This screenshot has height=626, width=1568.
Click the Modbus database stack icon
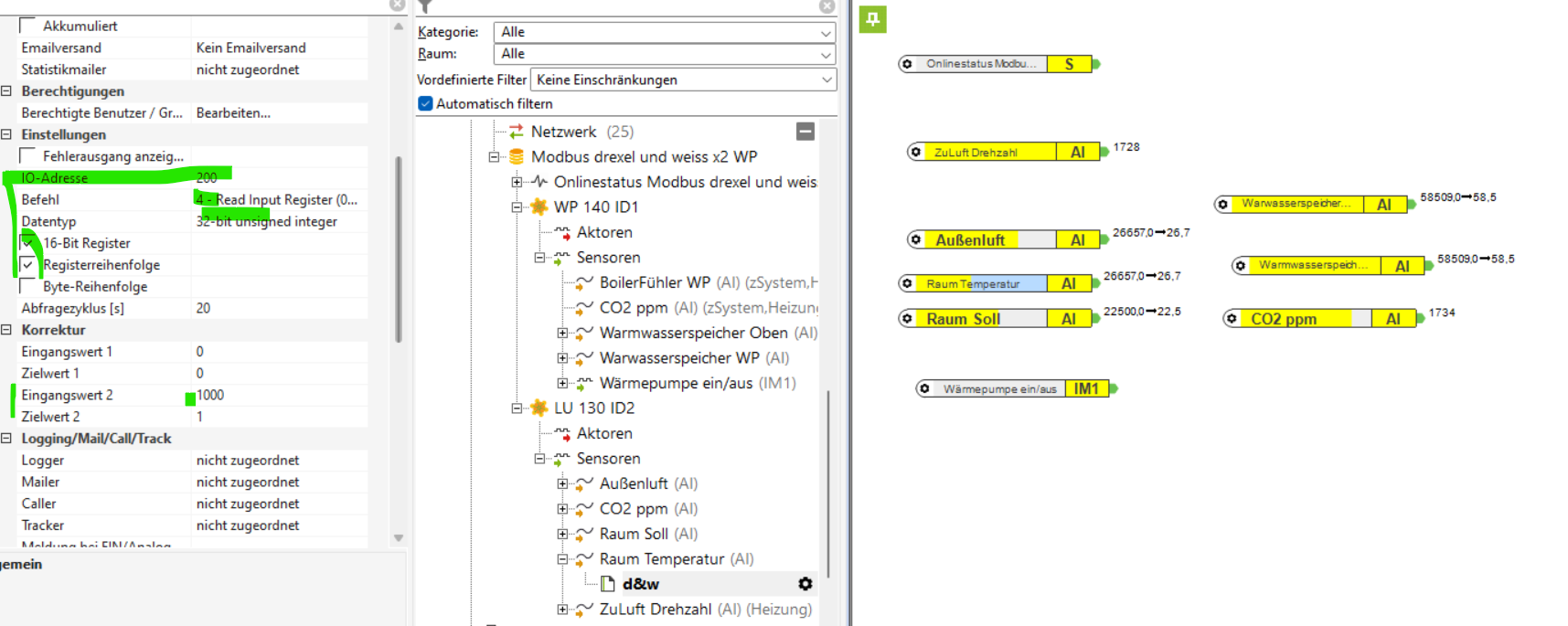[x=517, y=156]
